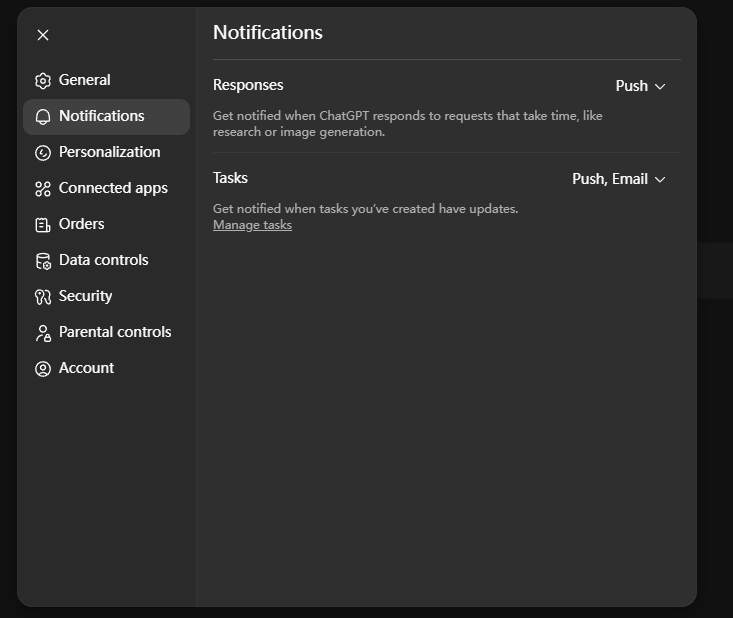Click the 'Security' text label in sidebar
Viewport: 733px width, 618px height.
coord(85,296)
